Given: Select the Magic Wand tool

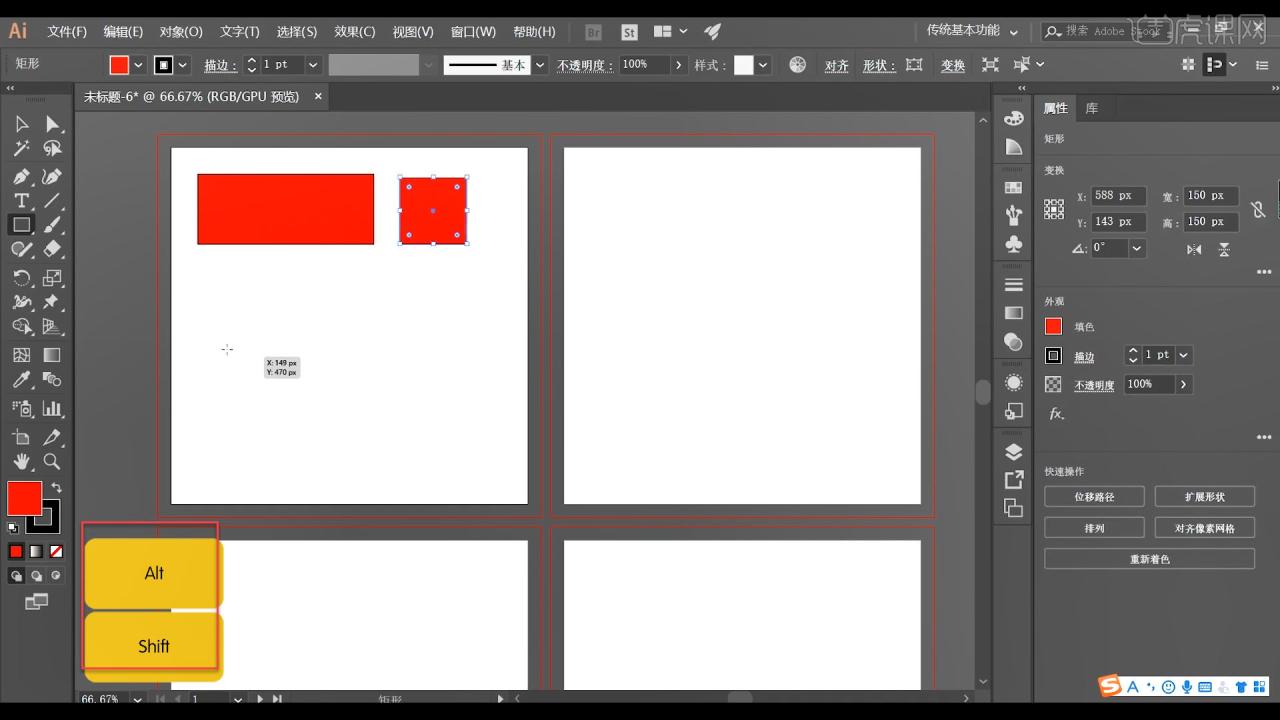Looking at the screenshot, I should coord(21,149).
